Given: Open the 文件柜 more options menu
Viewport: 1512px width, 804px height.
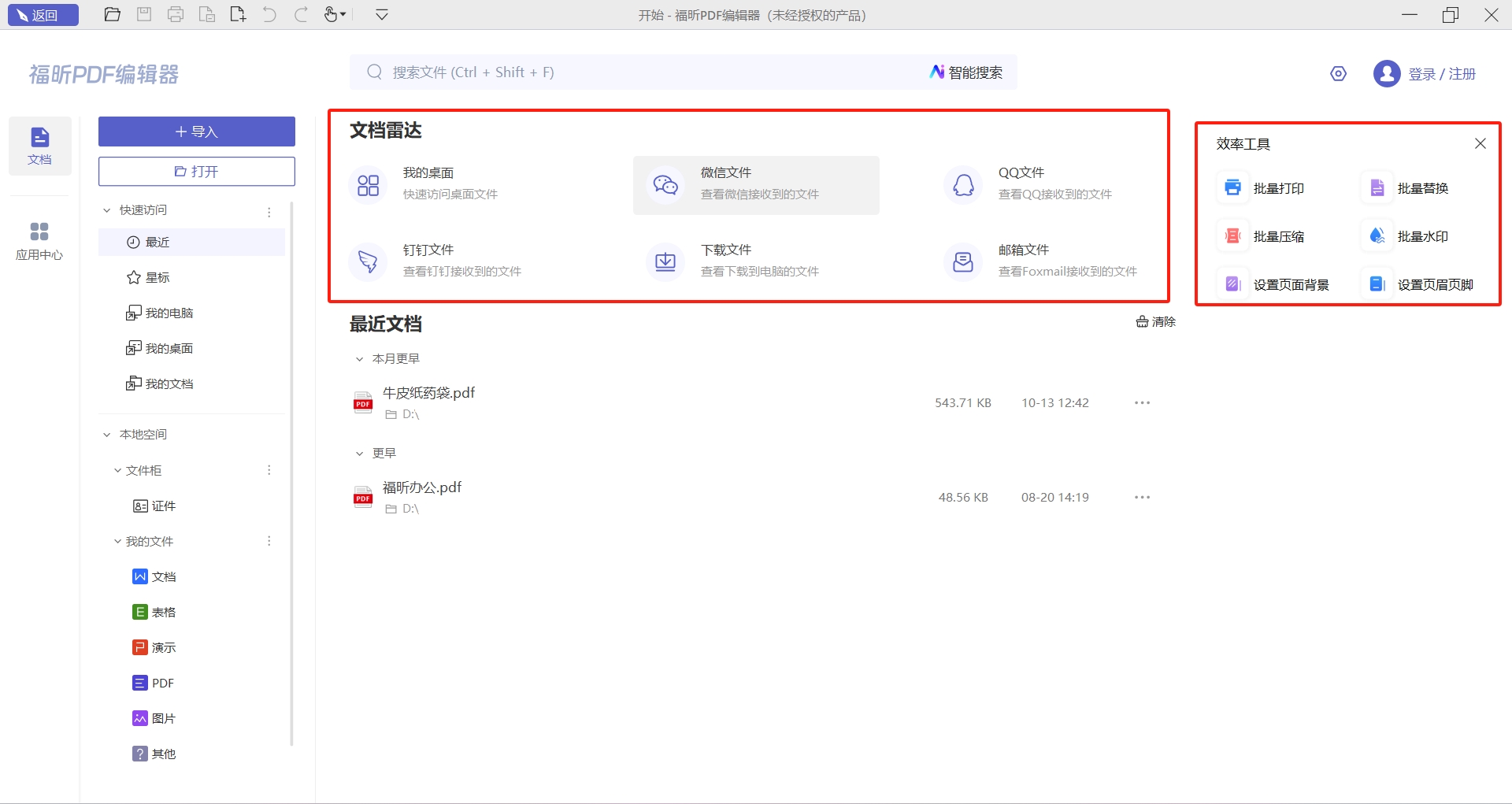Looking at the screenshot, I should (x=269, y=470).
